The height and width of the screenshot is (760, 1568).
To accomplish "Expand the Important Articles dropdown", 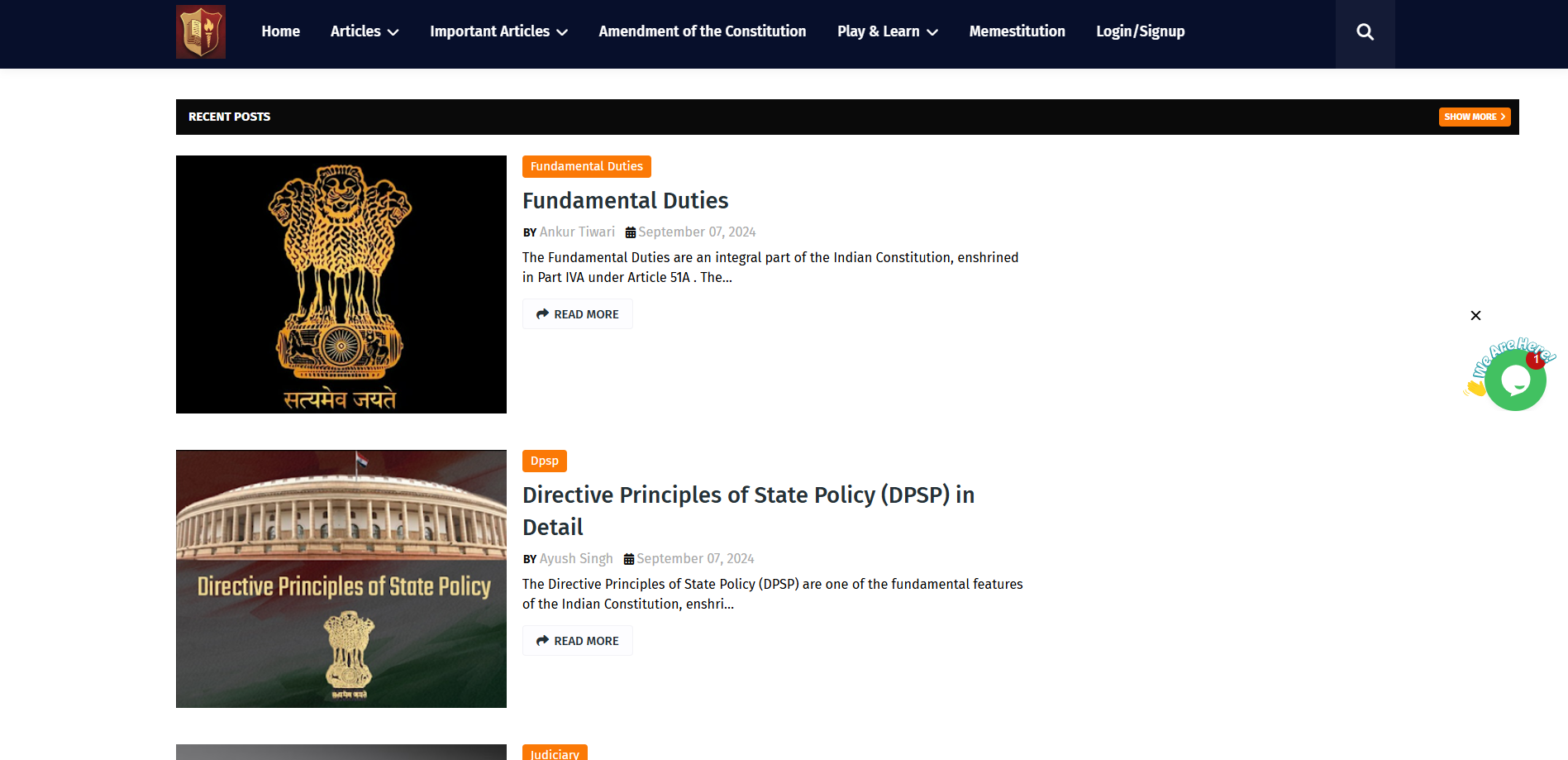I will (498, 31).
